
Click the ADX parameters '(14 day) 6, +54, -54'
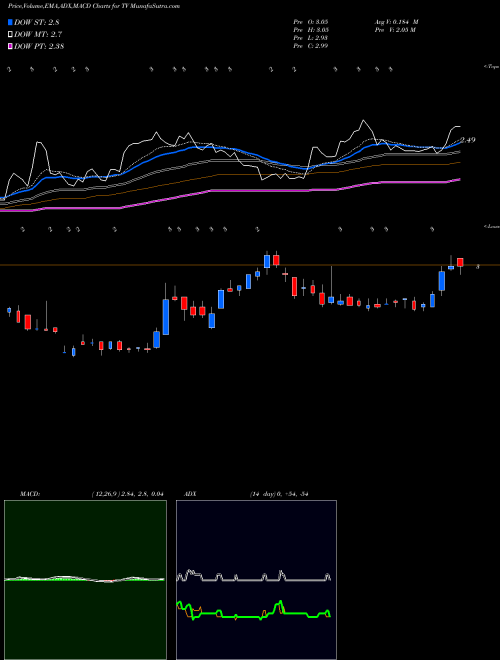pos(279,494)
